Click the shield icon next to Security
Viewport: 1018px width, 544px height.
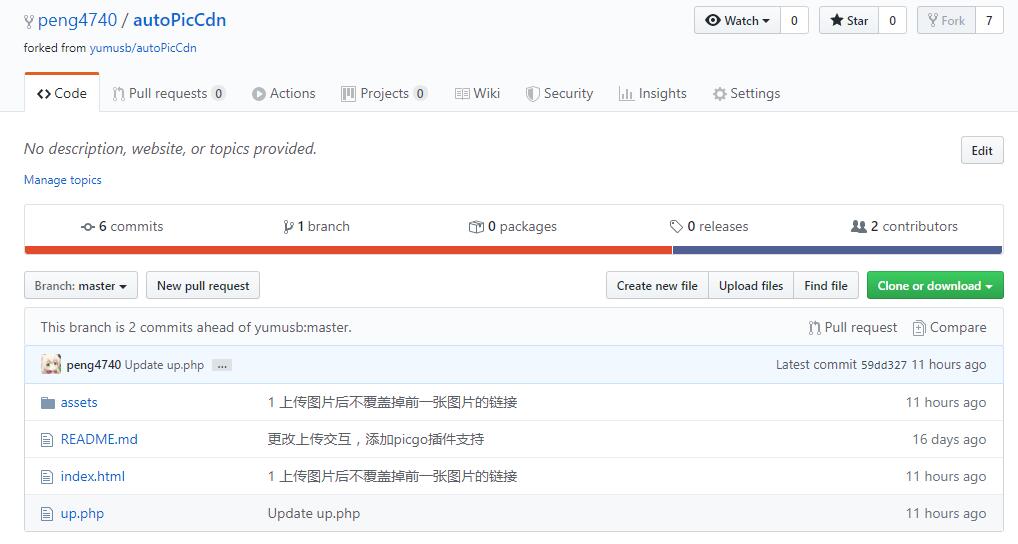532,94
